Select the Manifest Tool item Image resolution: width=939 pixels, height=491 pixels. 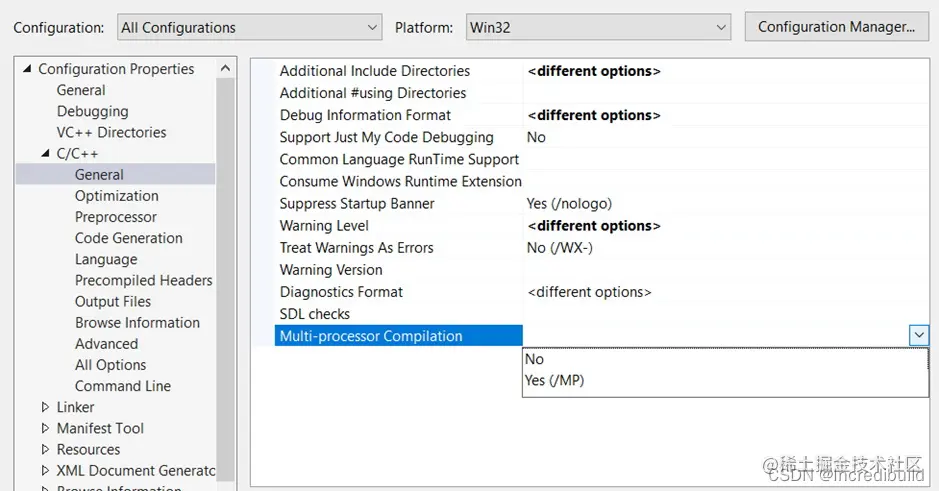pos(100,428)
